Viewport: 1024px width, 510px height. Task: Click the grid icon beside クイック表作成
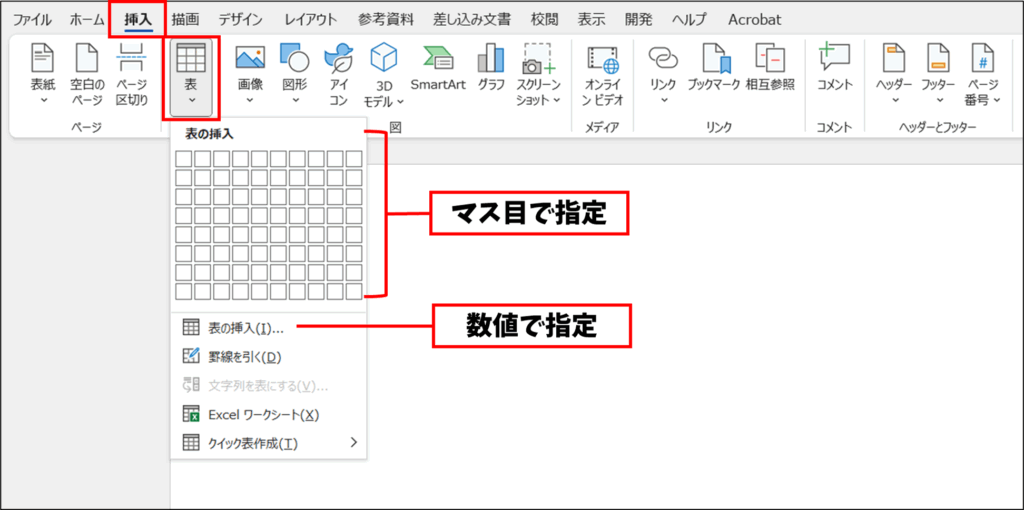pyautogui.click(x=191, y=443)
